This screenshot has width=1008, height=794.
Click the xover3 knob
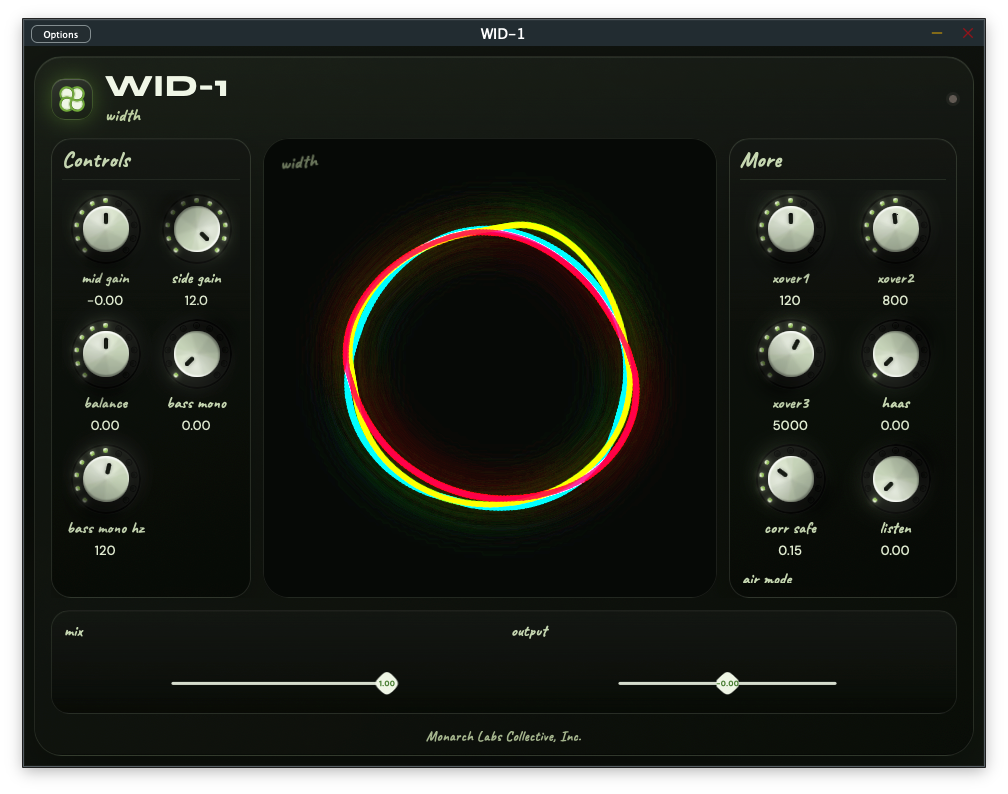point(791,354)
